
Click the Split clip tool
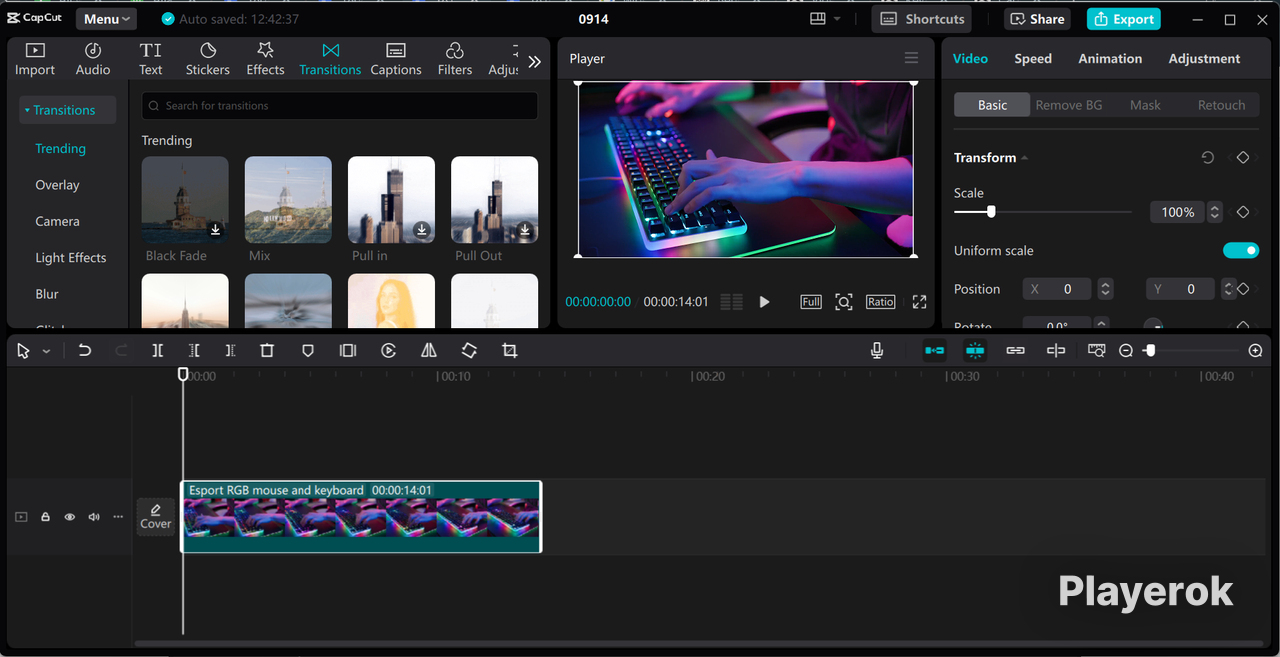158,351
